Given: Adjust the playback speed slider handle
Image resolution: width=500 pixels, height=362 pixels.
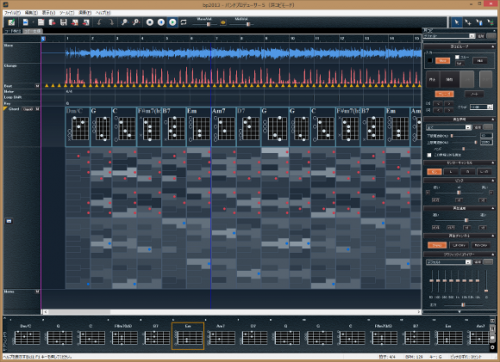Looking at the screenshot, I should (x=466, y=220).
